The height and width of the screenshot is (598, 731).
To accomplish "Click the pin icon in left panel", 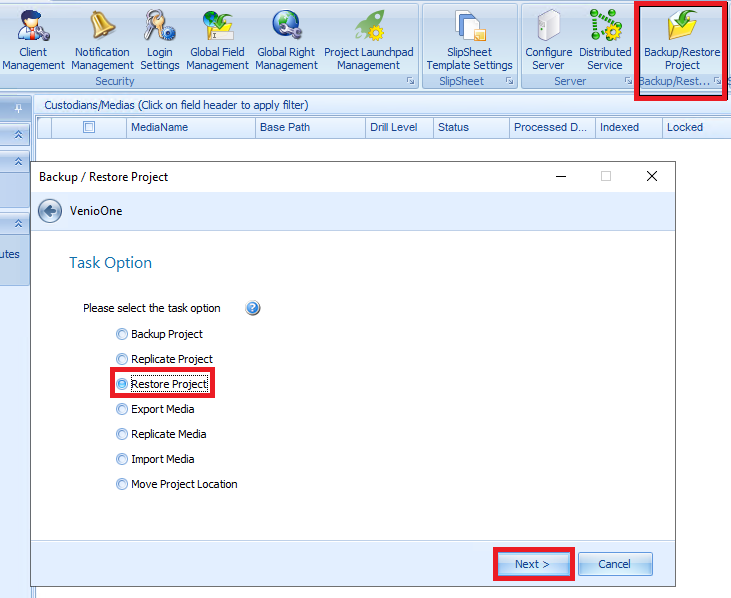I will pos(18,109).
